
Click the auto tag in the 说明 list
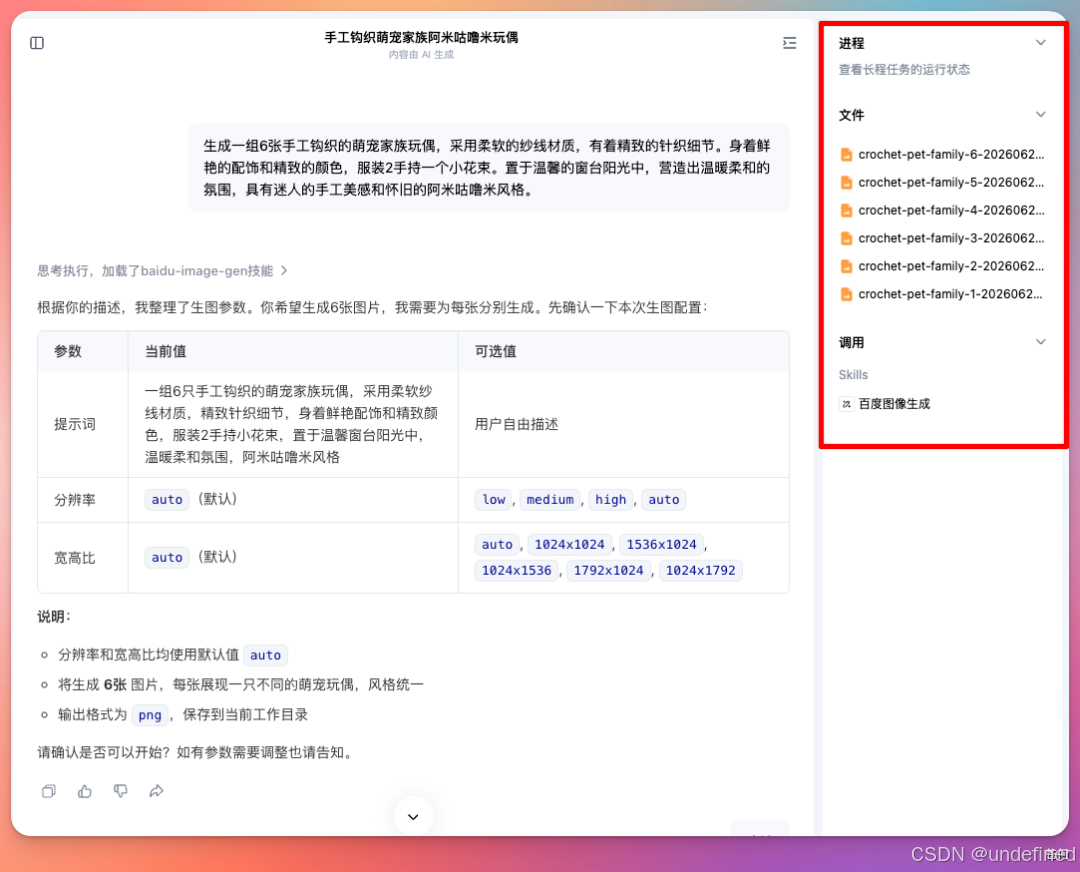click(x=265, y=655)
